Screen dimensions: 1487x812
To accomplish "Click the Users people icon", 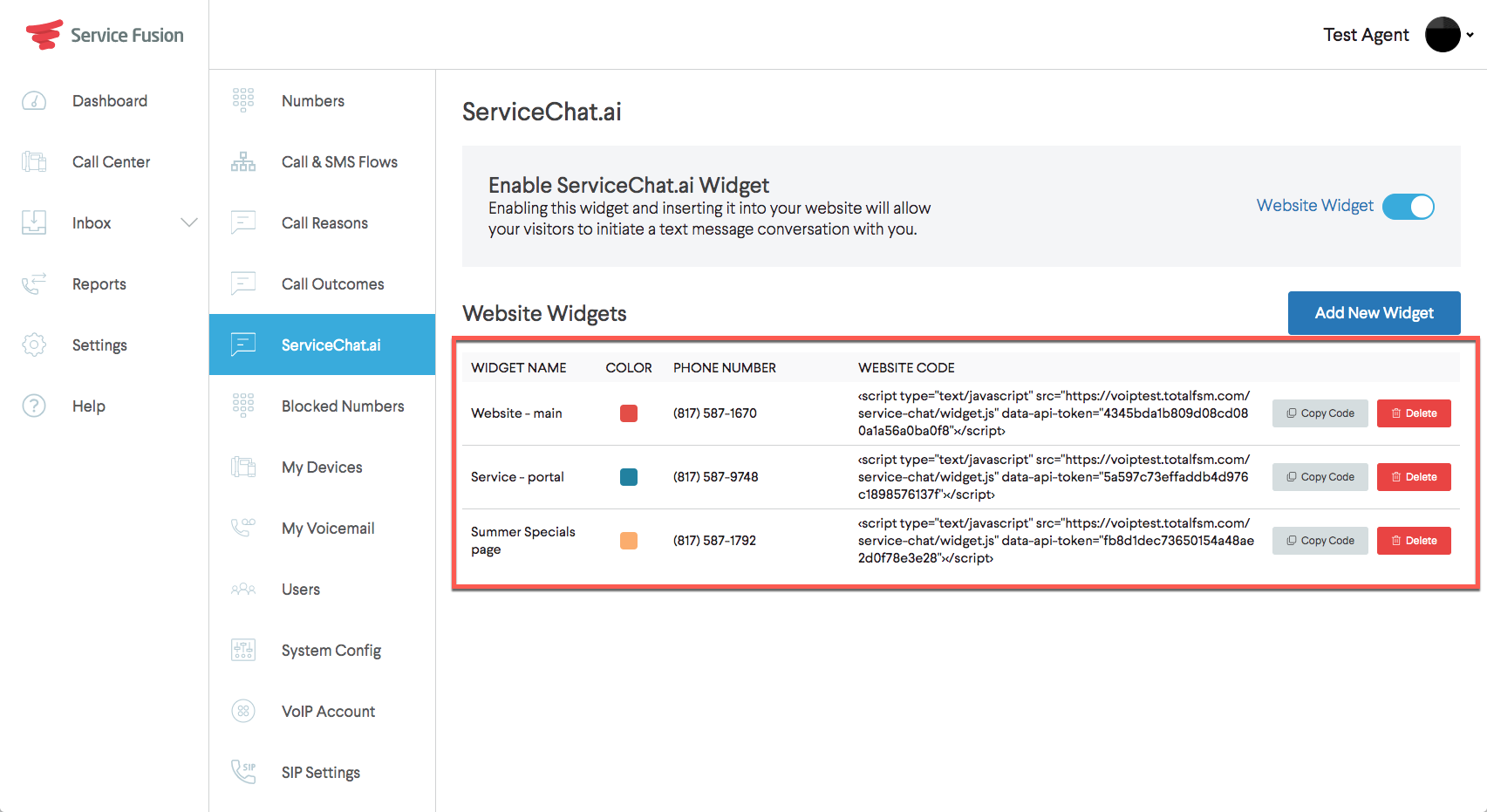I will click(x=243, y=590).
